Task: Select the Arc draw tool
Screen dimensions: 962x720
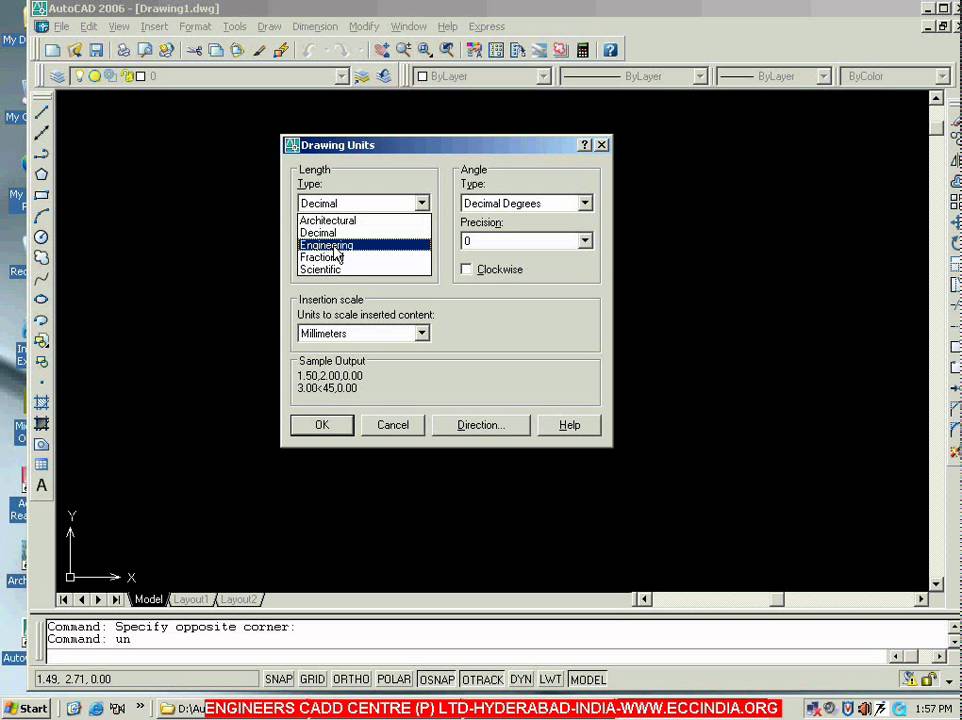Action: [41, 216]
